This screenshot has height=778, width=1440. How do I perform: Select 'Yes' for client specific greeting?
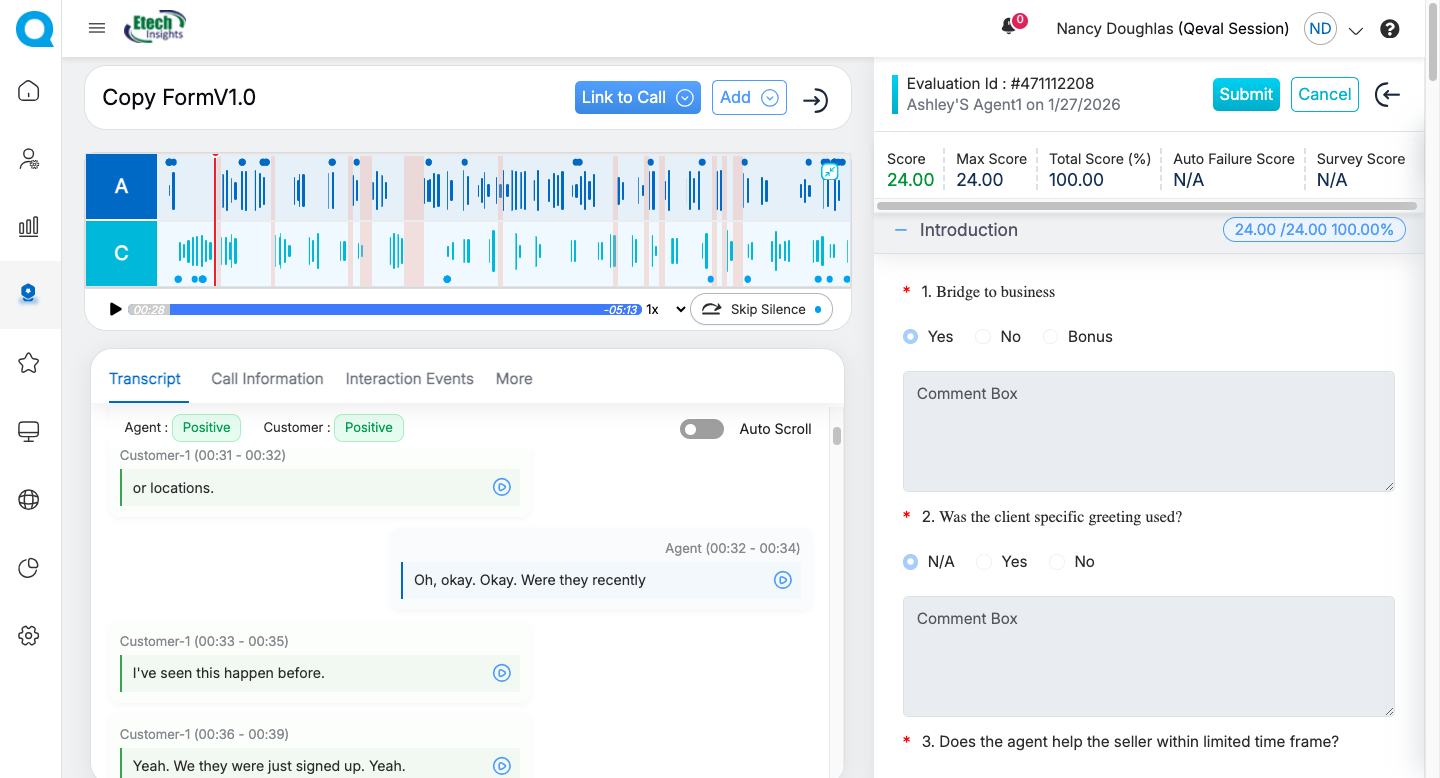coord(984,562)
